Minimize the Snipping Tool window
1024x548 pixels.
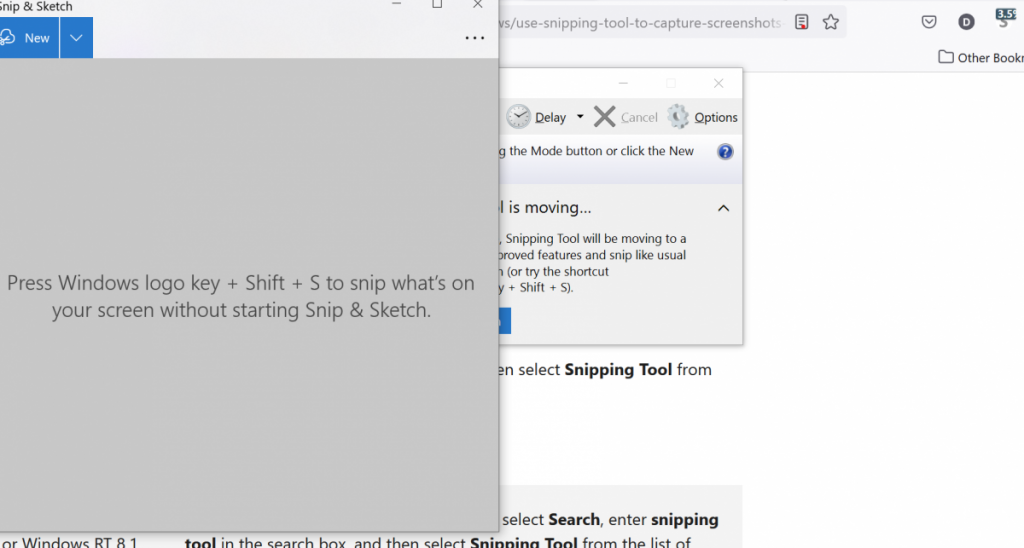623,83
